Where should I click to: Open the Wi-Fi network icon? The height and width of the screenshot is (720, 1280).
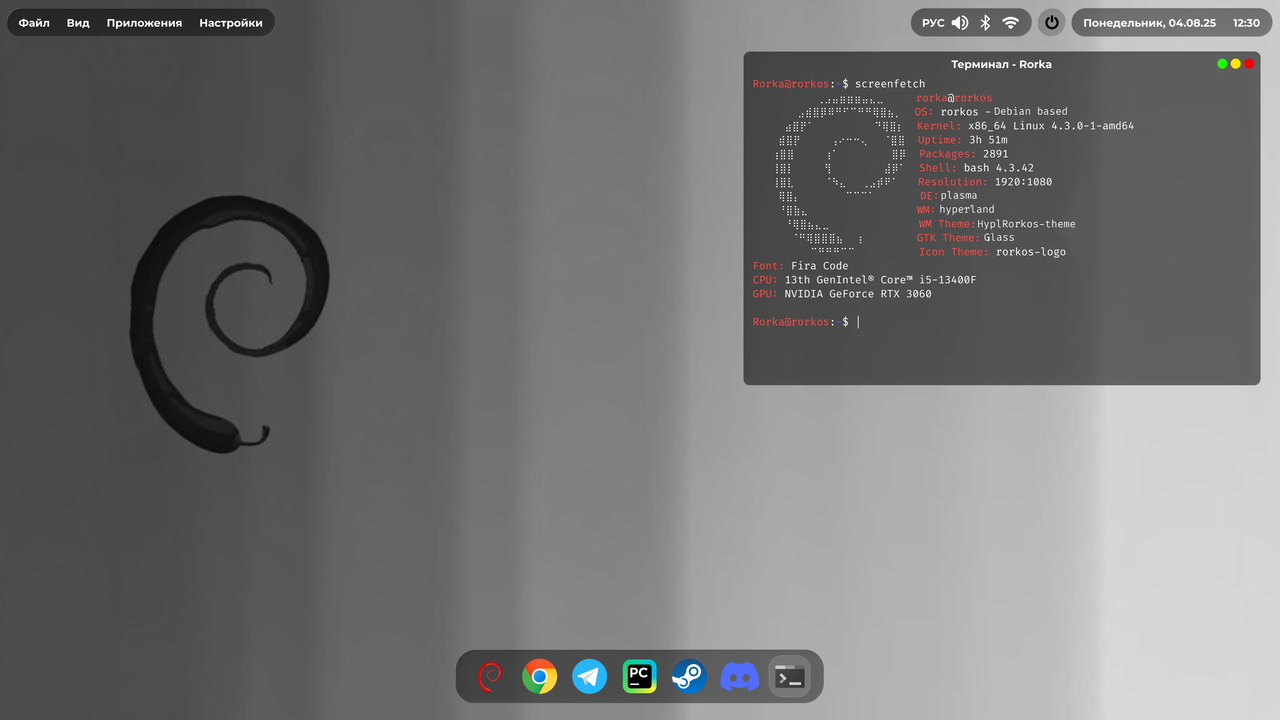tap(1011, 23)
